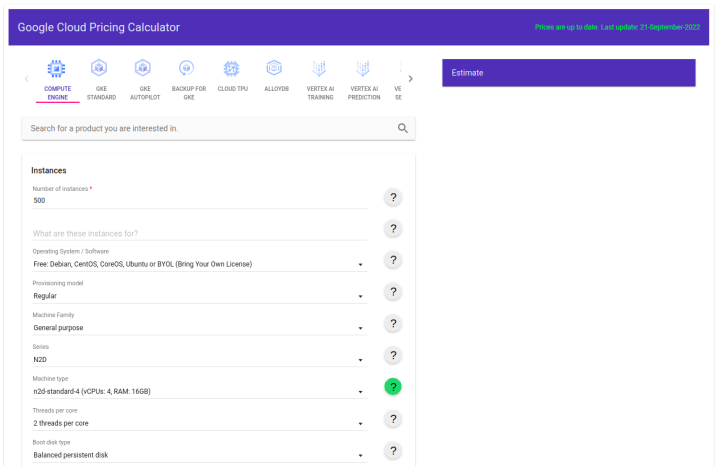Image resolution: width=720 pixels, height=466 pixels.
Task: Switch to the Compute Engine tab label
Action: [x=58, y=93]
